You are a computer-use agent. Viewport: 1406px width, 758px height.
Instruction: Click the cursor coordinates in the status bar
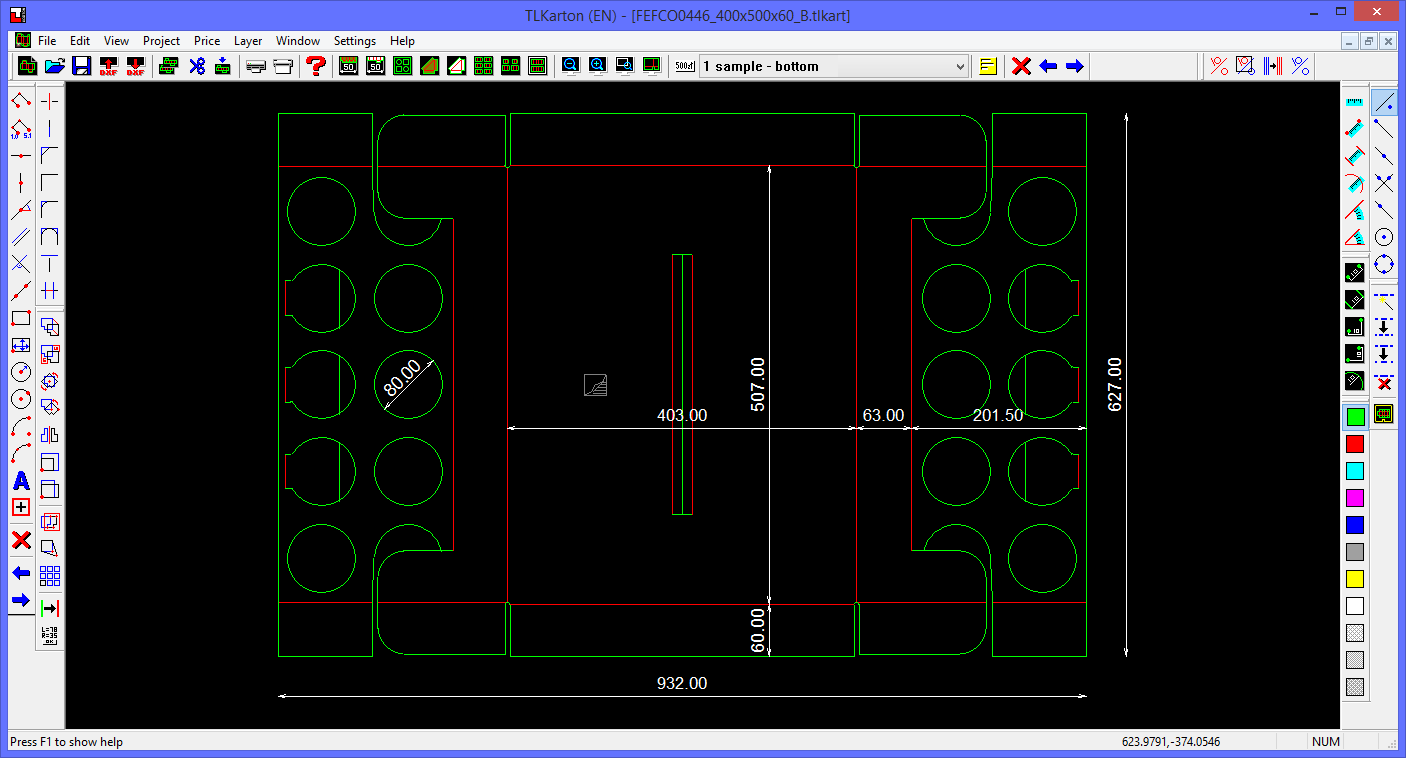pos(1171,742)
